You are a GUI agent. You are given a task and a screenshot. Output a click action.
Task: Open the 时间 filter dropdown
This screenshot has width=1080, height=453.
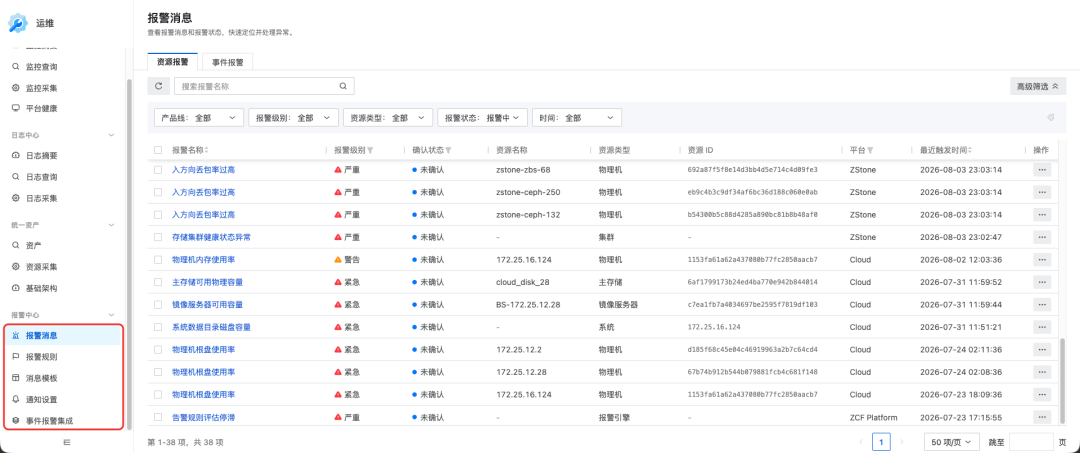point(577,118)
